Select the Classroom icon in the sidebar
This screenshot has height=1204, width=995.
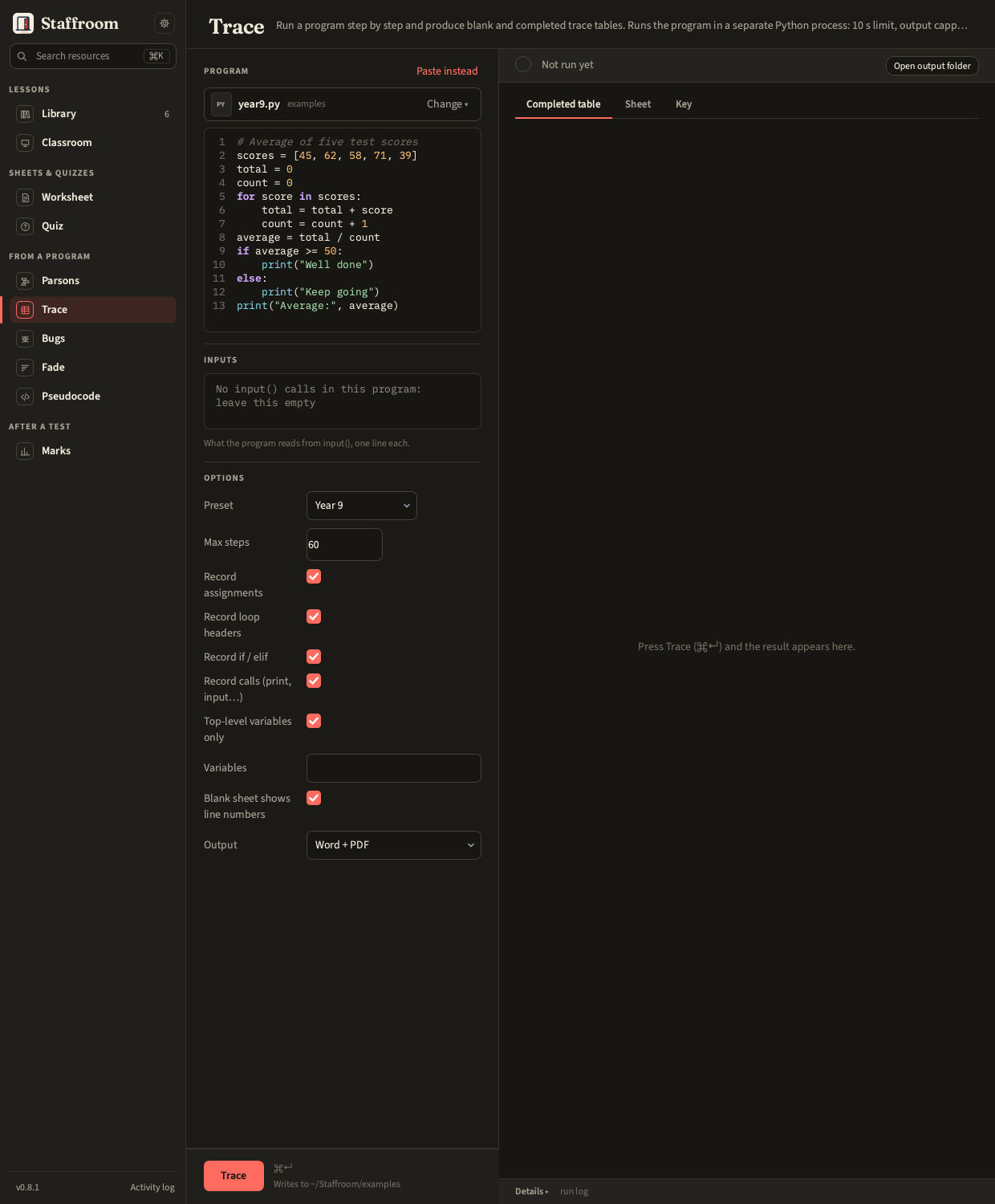(25, 143)
